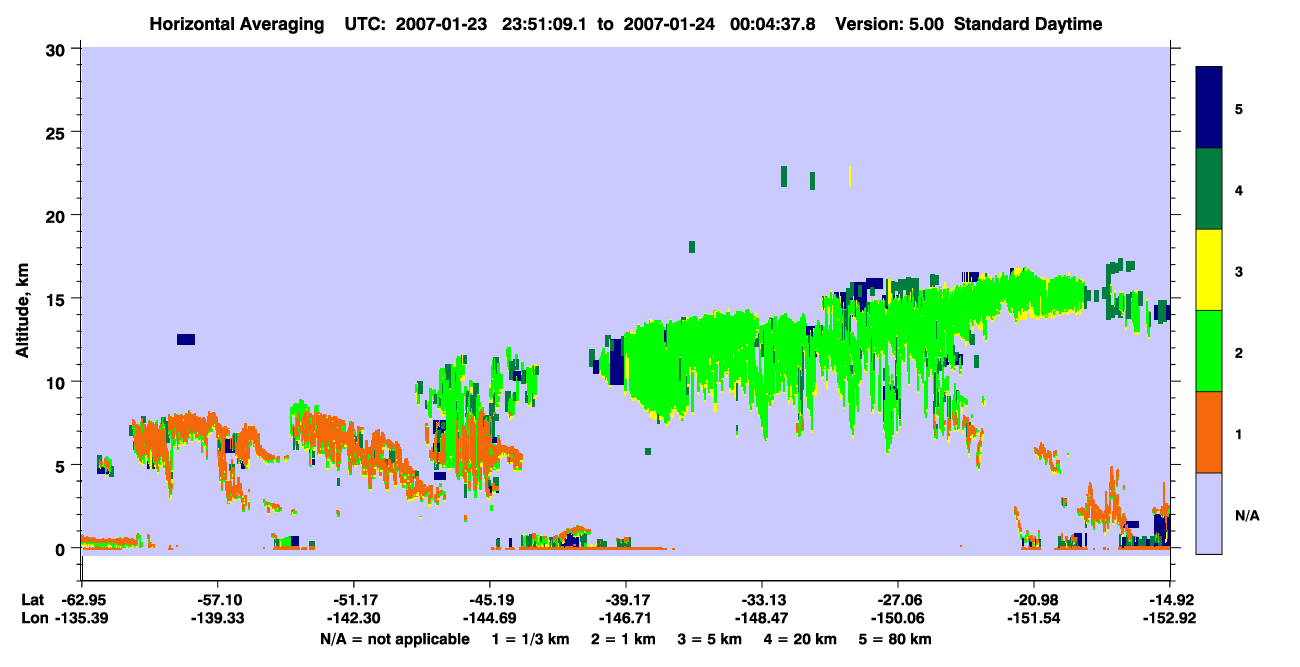This screenshot has height=667, width=1300.
Task: Click latitude value '-51.17'
Action: point(354,599)
